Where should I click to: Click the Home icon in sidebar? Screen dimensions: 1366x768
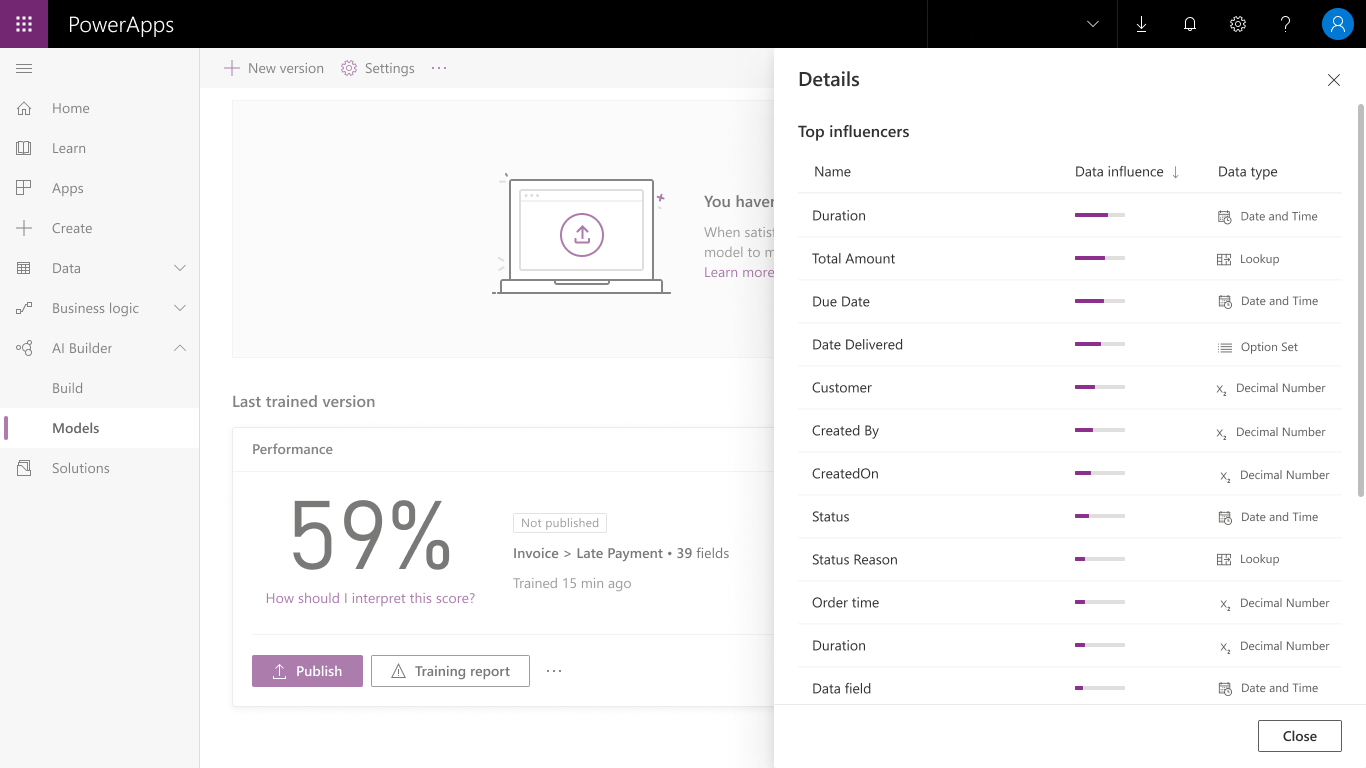(x=24, y=108)
